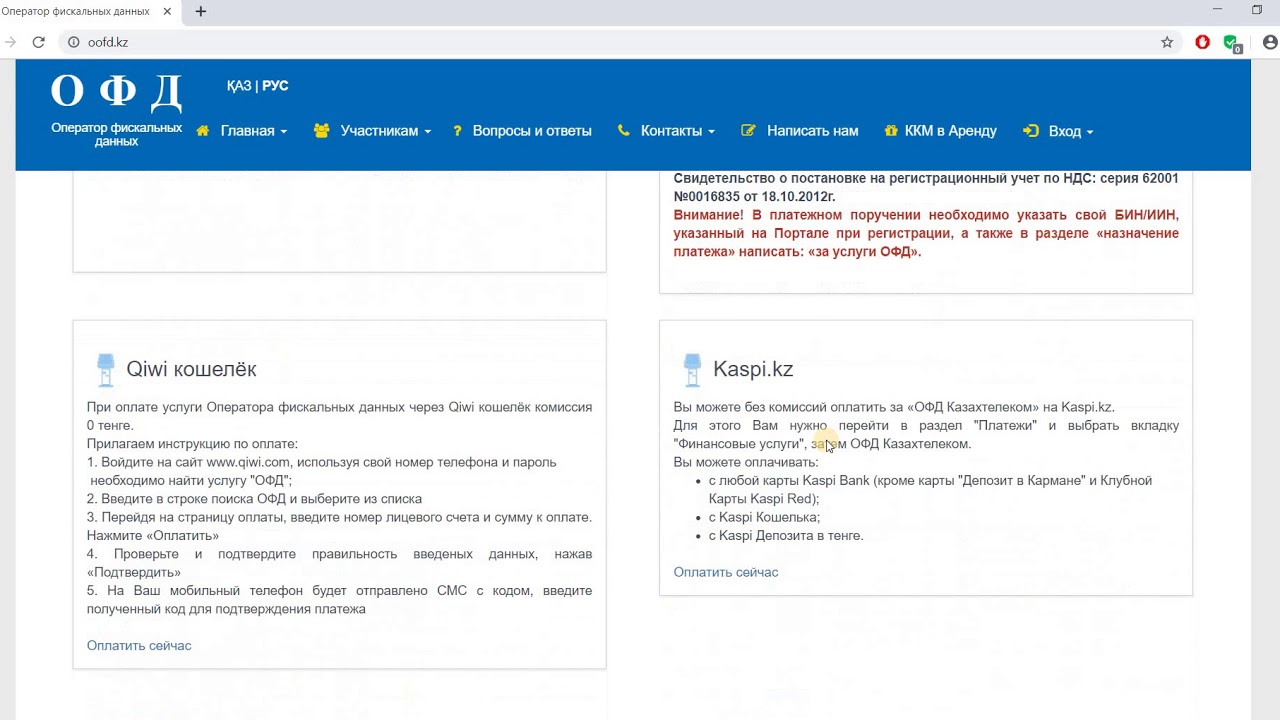
Task: Click the site info icon in address bar
Action: pyautogui.click(x=73, y=42)
